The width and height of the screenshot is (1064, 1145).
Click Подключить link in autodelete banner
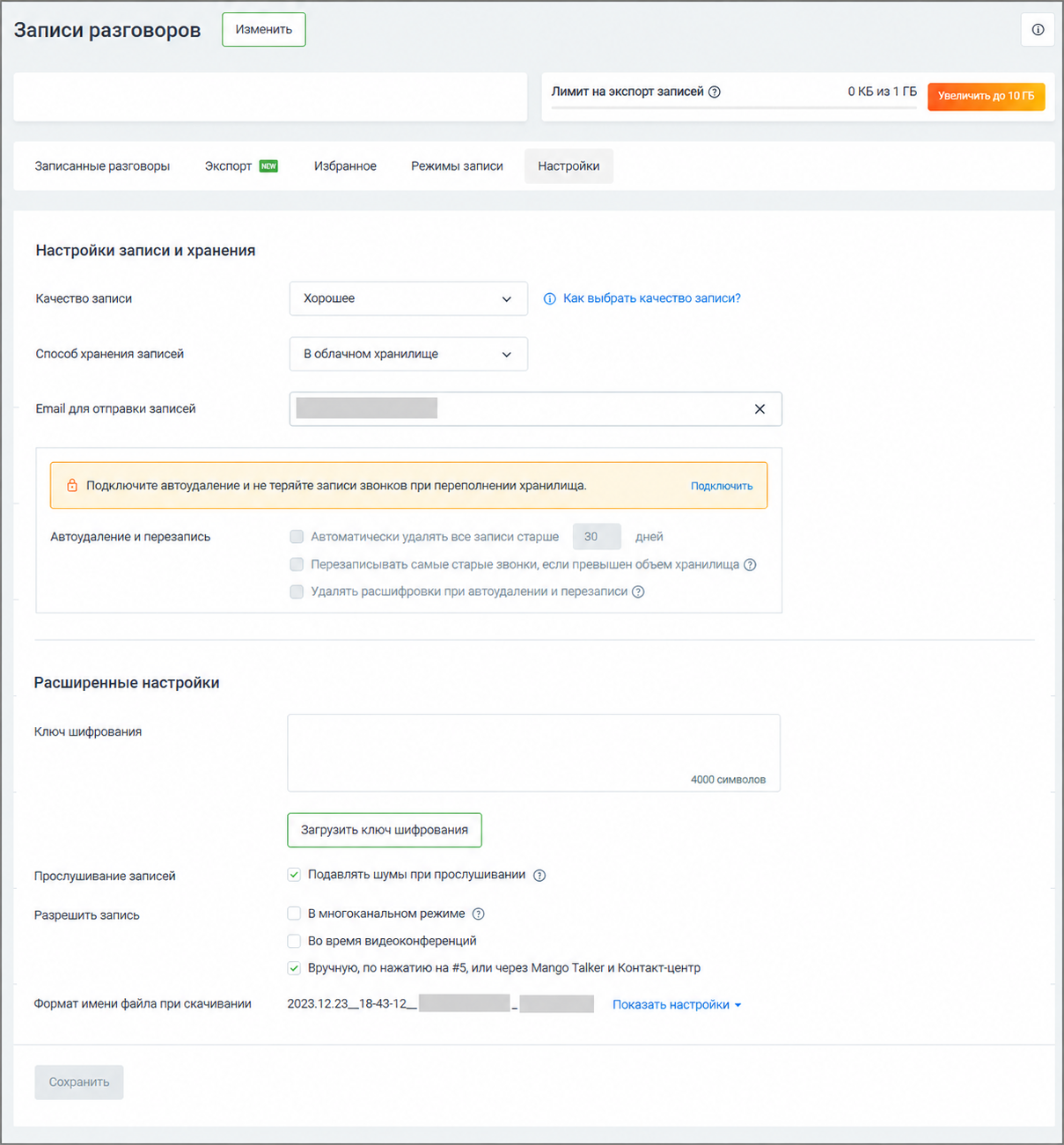(722, 486)
